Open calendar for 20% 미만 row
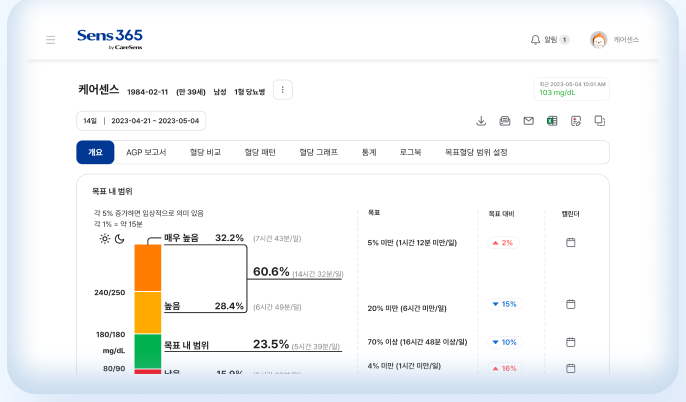The image size is (686, 402). point(570,304)
